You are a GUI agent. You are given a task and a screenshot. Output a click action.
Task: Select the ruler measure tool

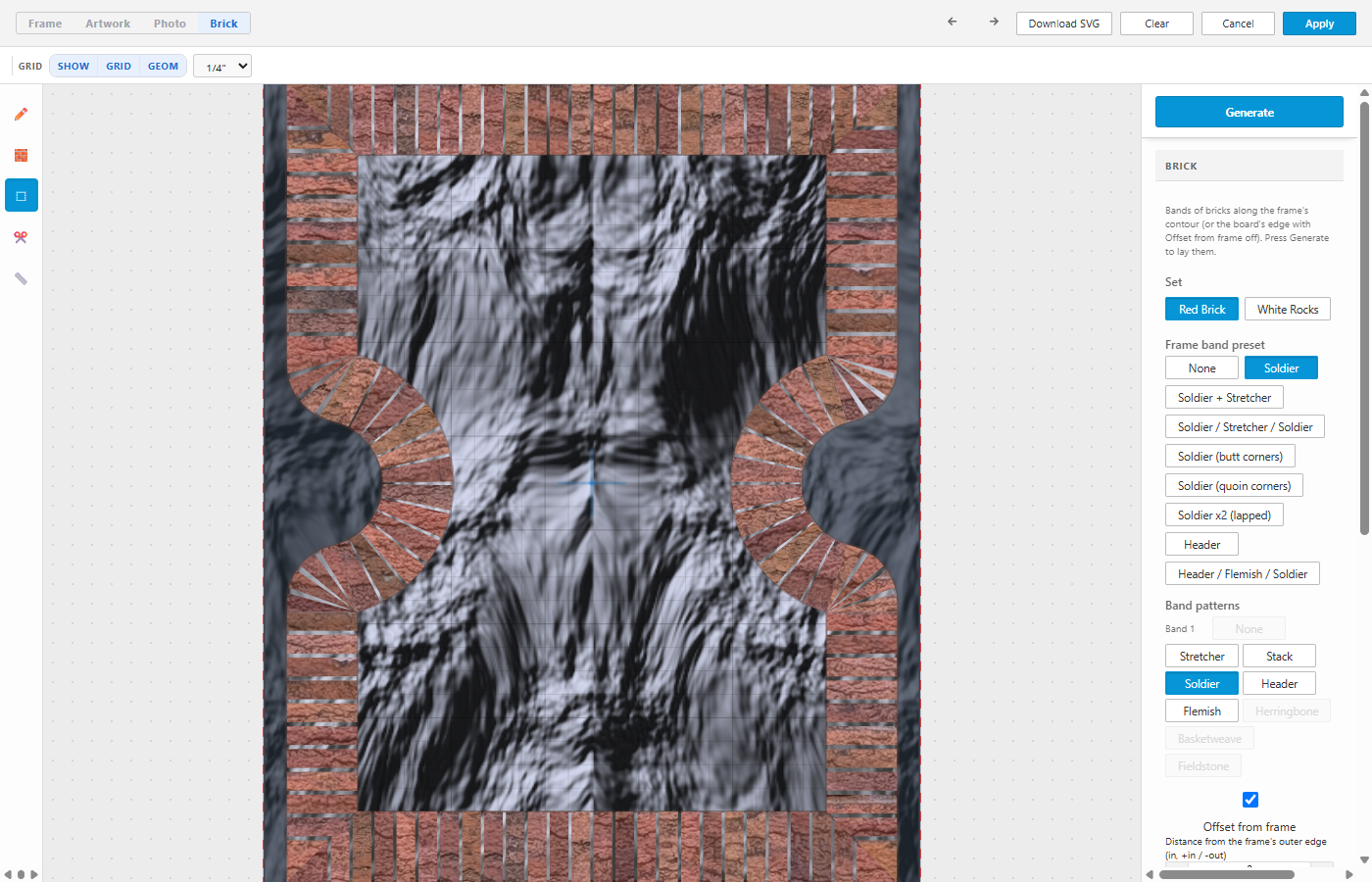pos(21,278)
